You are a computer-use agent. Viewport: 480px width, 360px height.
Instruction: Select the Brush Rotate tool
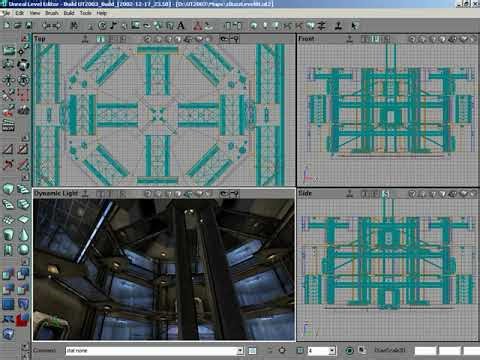click(23, 64)
